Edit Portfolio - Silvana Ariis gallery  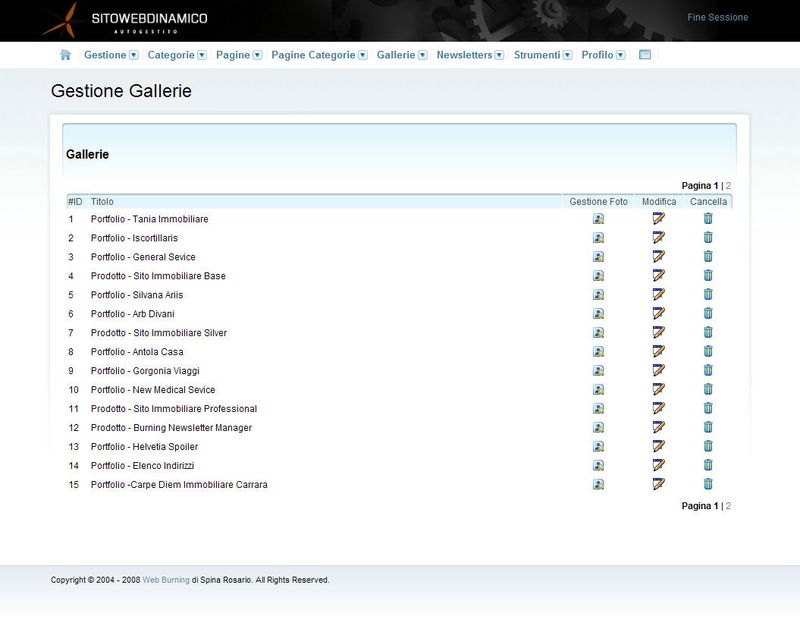pyautogui.click(x=659, y=294)
